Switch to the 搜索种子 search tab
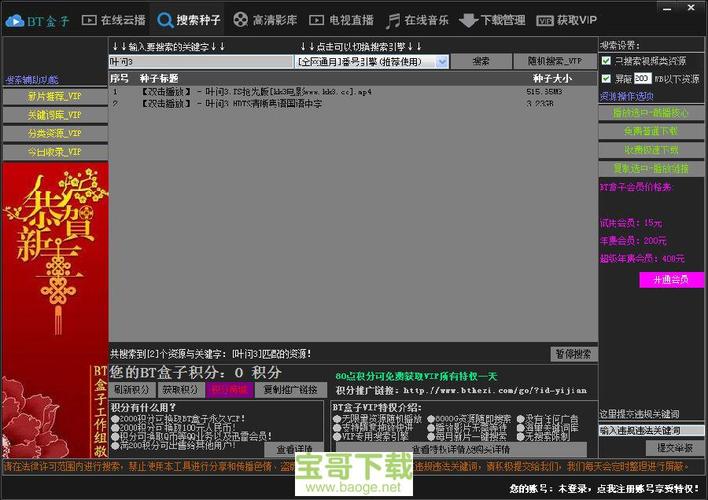 [x=189, y=20]
